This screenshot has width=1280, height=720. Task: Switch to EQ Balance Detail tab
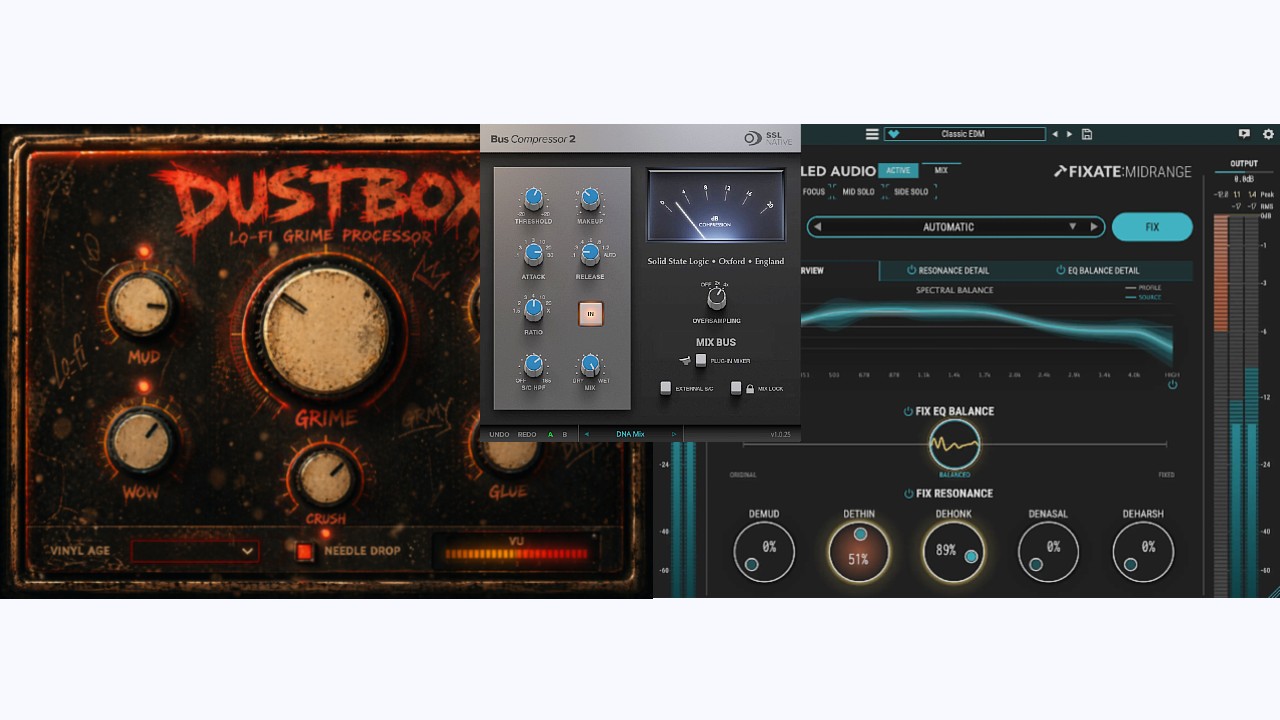(1098, 270)
